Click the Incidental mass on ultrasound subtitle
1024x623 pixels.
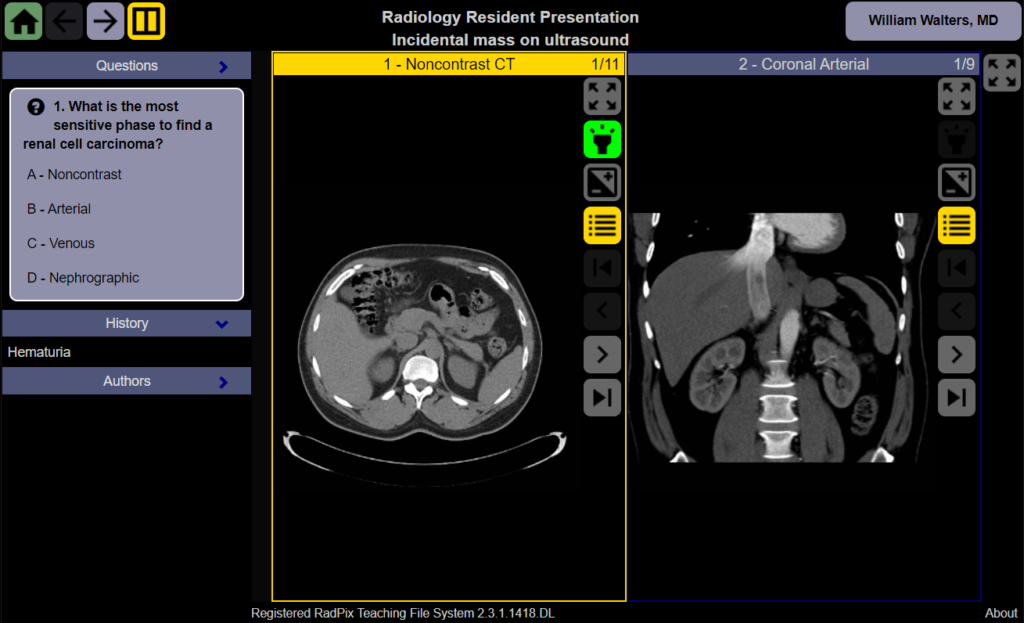tap(510, 40)
